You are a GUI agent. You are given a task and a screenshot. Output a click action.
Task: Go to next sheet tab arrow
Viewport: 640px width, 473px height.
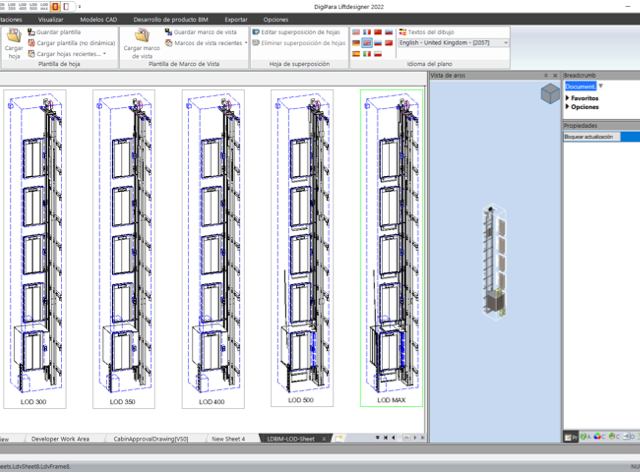click(x=415, y=437)
